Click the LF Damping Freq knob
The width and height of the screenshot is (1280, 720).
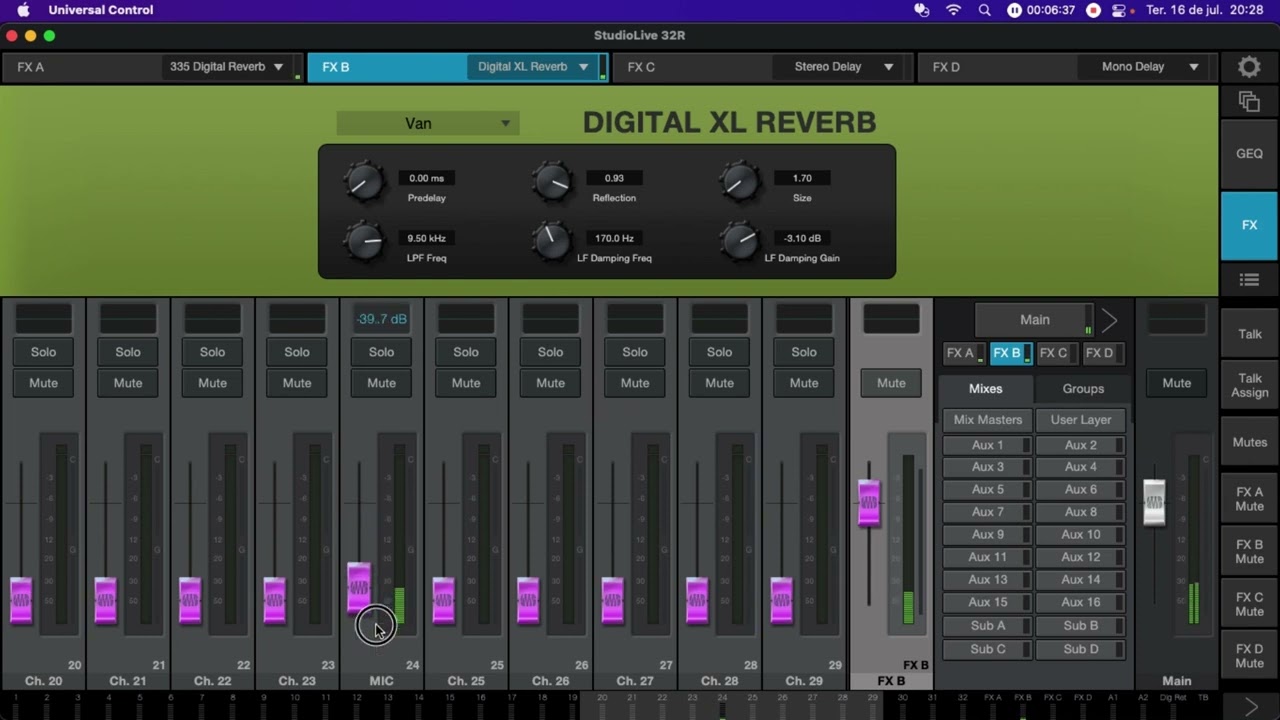(552, 241)
